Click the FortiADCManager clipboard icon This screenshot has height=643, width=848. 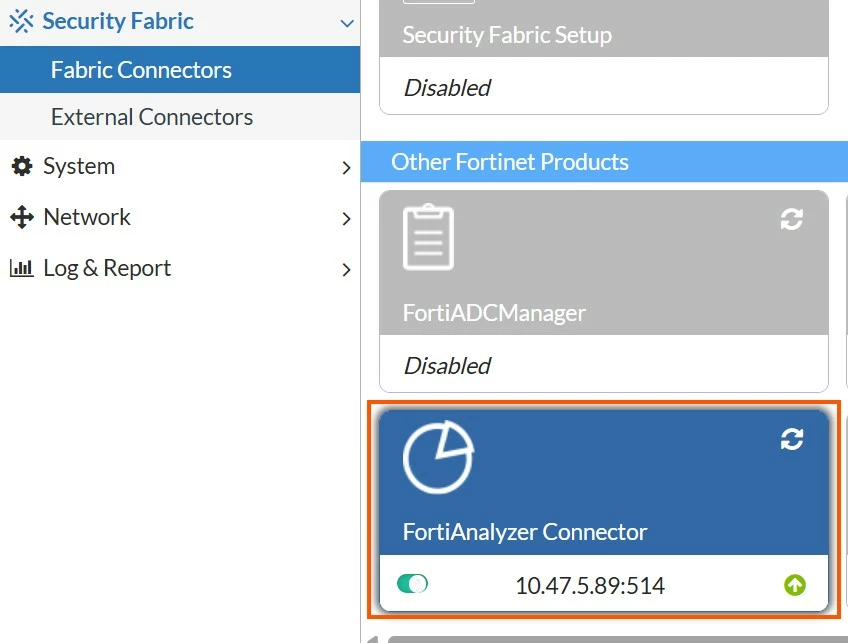click(428, 237)
